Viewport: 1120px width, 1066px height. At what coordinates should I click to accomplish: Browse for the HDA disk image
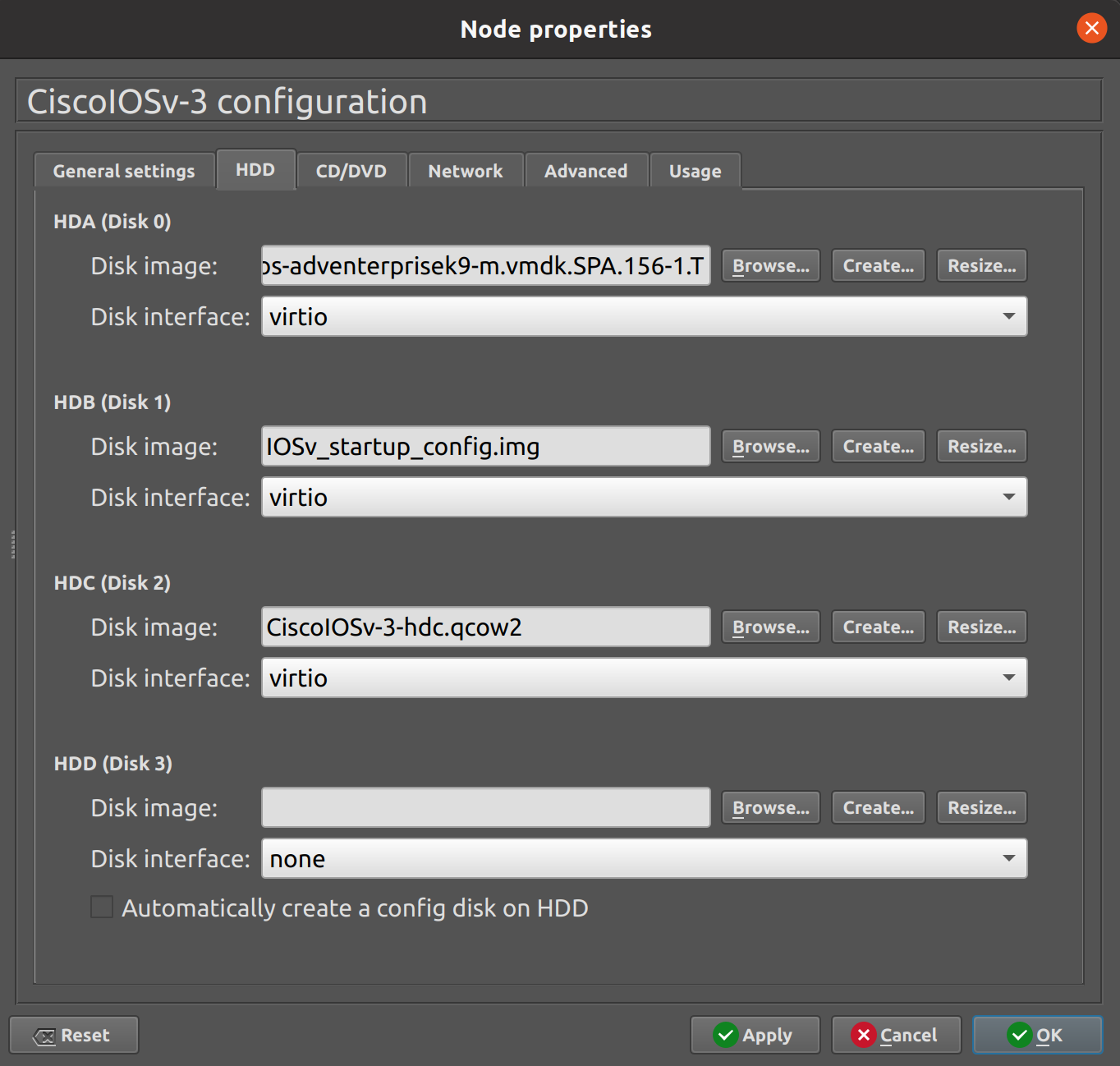(769, 264)
